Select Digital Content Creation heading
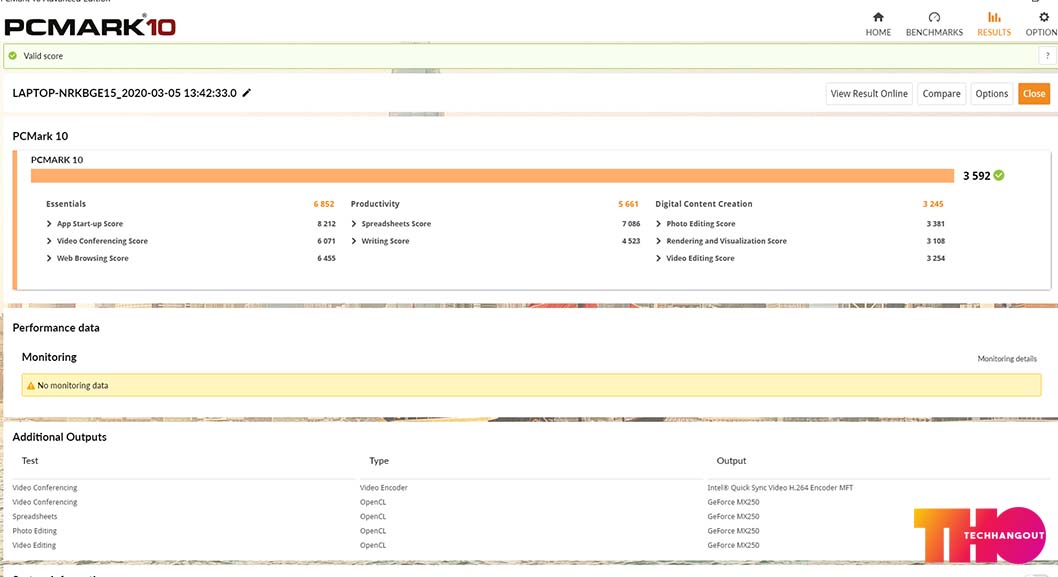This screenshot has height=577, width=1058. pyautogui.click(x=704, y=204)
